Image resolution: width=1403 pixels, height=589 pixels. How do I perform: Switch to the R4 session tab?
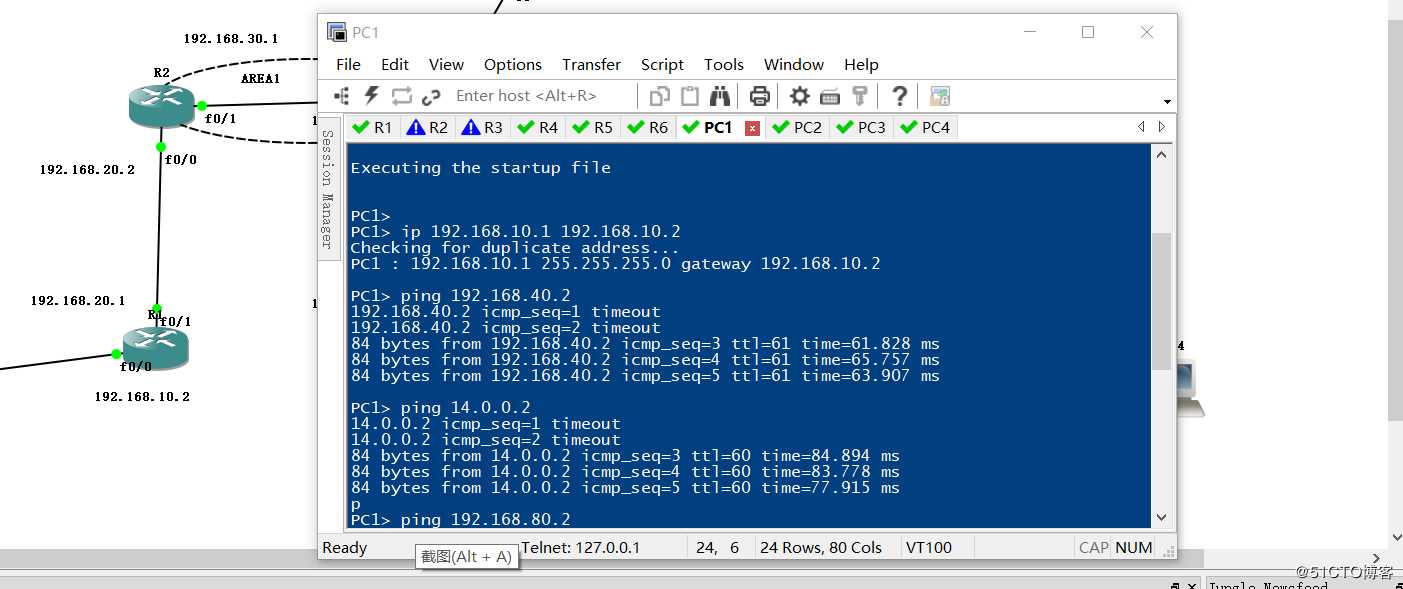538,127
